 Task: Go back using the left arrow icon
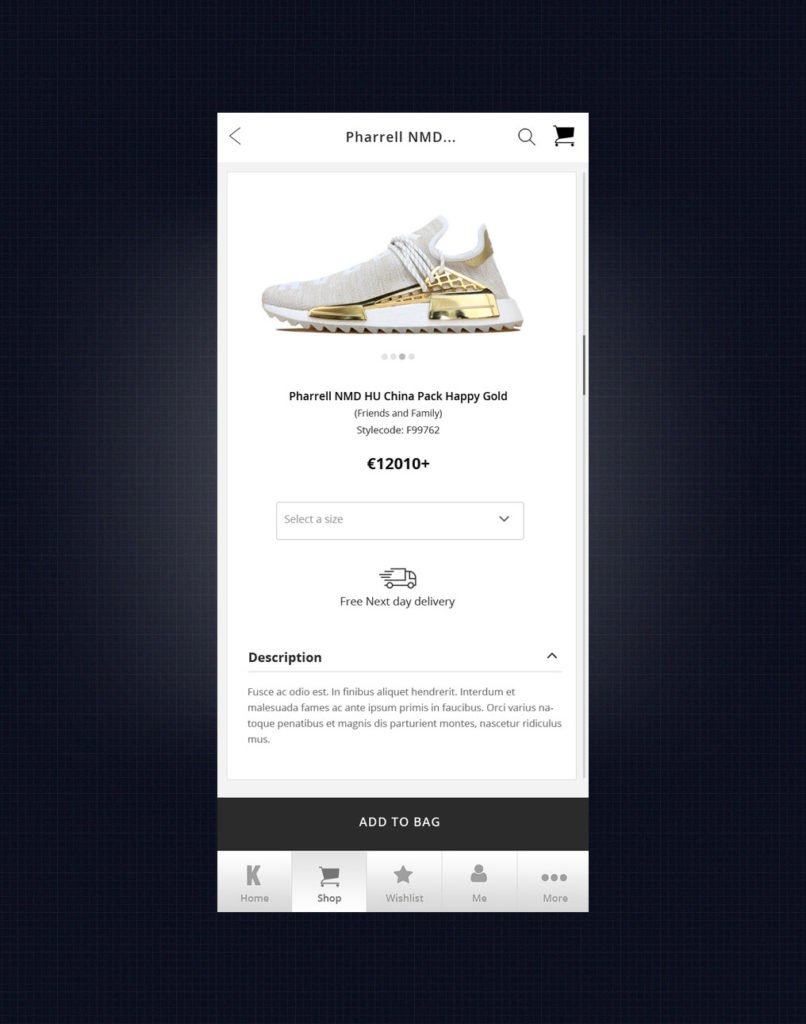click(x=235, y=136)
